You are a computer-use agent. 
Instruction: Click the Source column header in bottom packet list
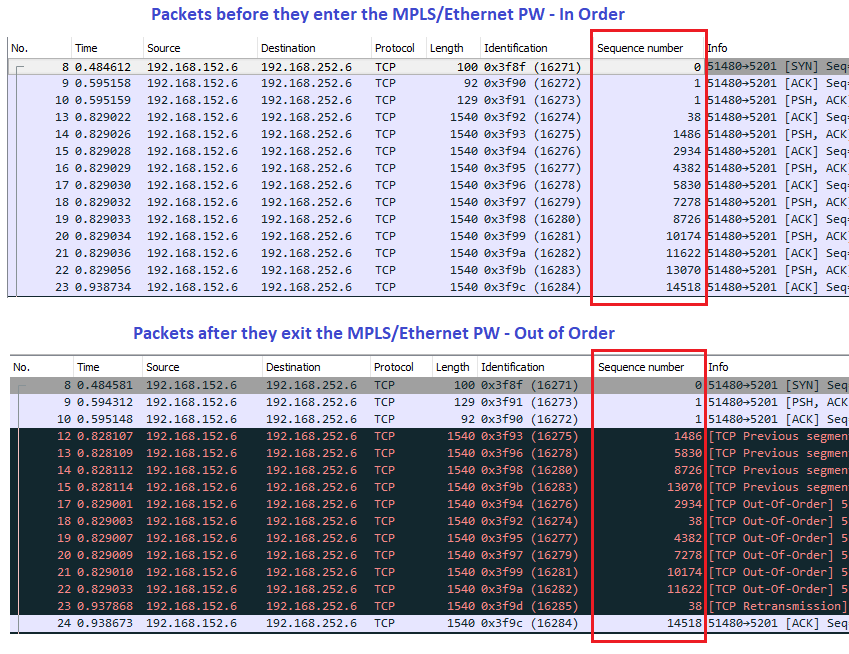click(163, 367)
